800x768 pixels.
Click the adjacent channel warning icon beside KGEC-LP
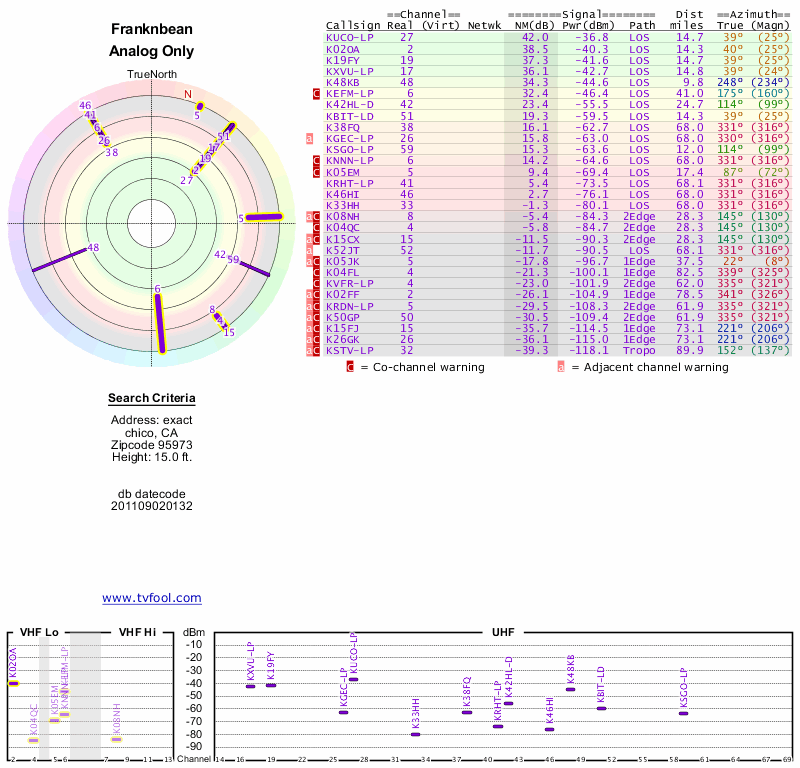310,138
